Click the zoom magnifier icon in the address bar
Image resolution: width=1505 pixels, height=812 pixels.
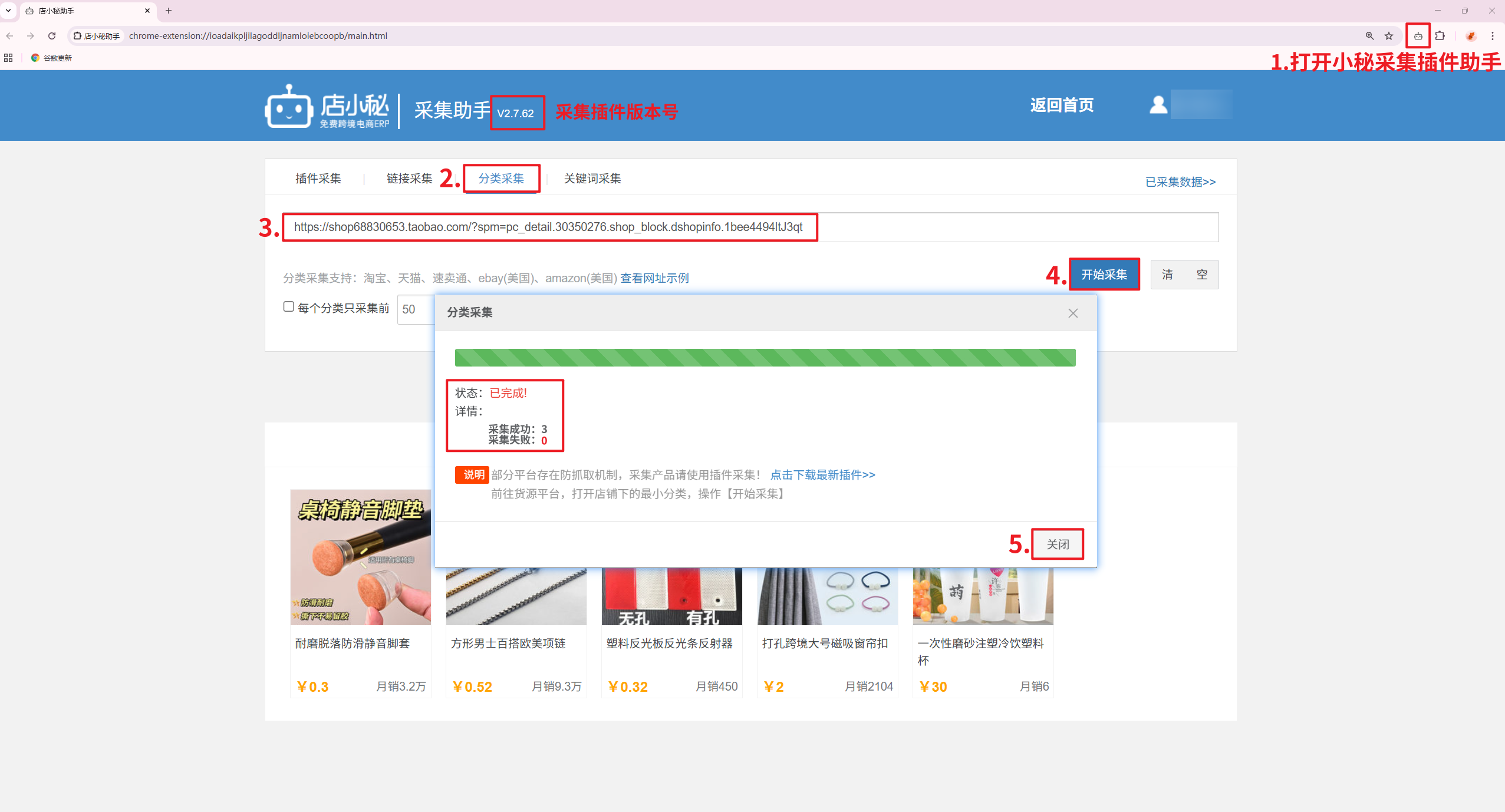[x=1369, y=36]
